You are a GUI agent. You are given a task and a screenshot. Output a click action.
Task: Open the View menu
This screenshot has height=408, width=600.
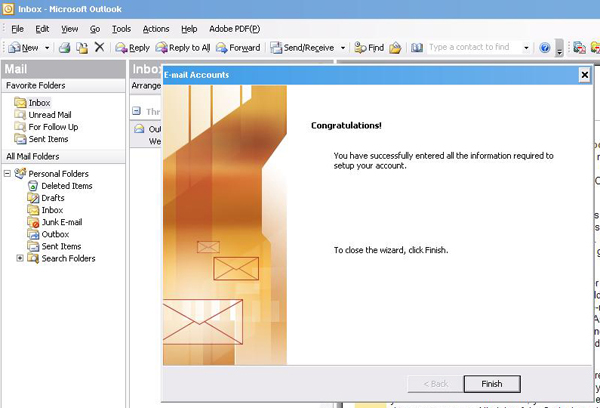click(69, 29)
